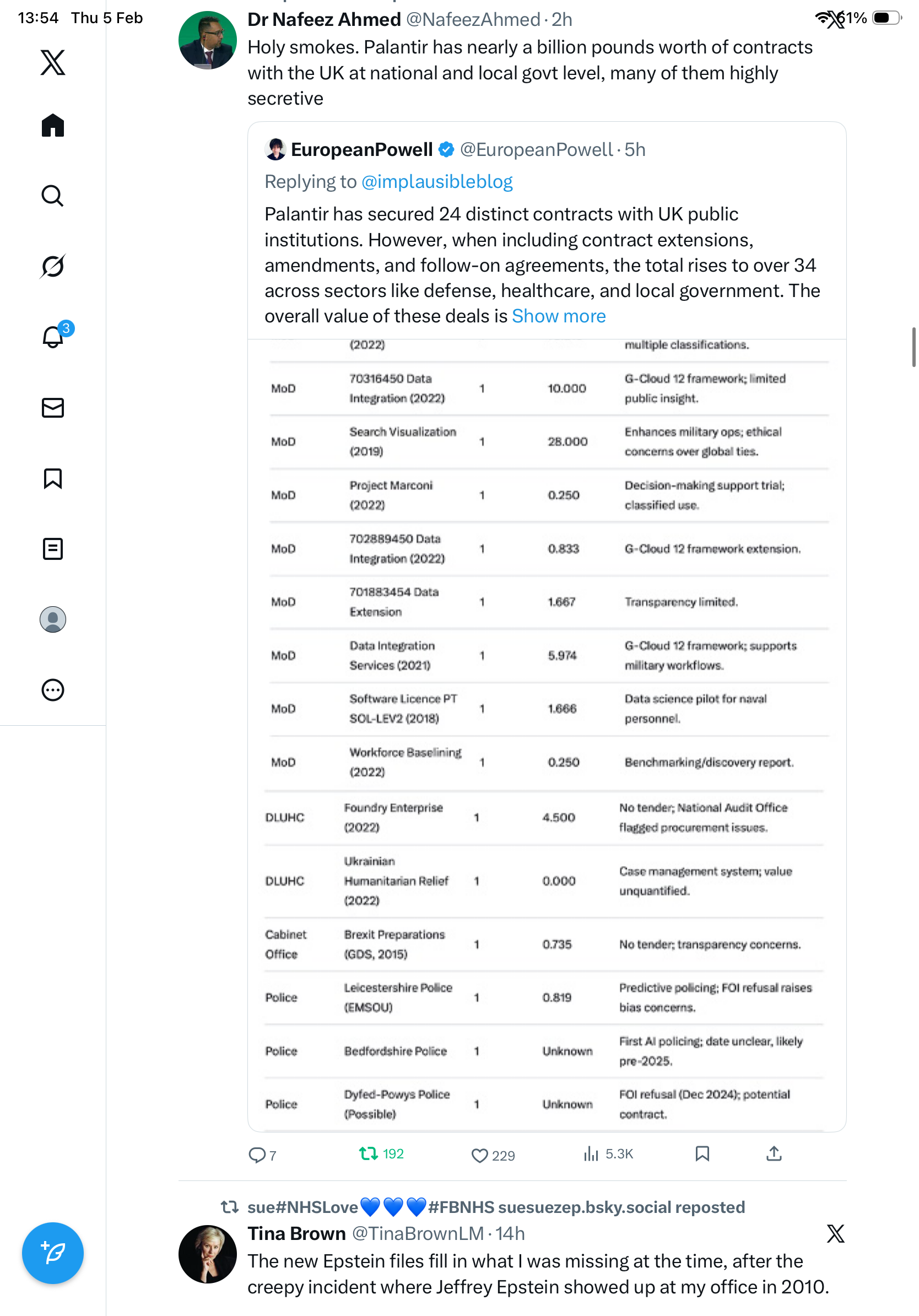Viewport: 919px width, 1316px height.
Task: Expand the More options menu
Action: pyautogui.click(x=53, y=690)
